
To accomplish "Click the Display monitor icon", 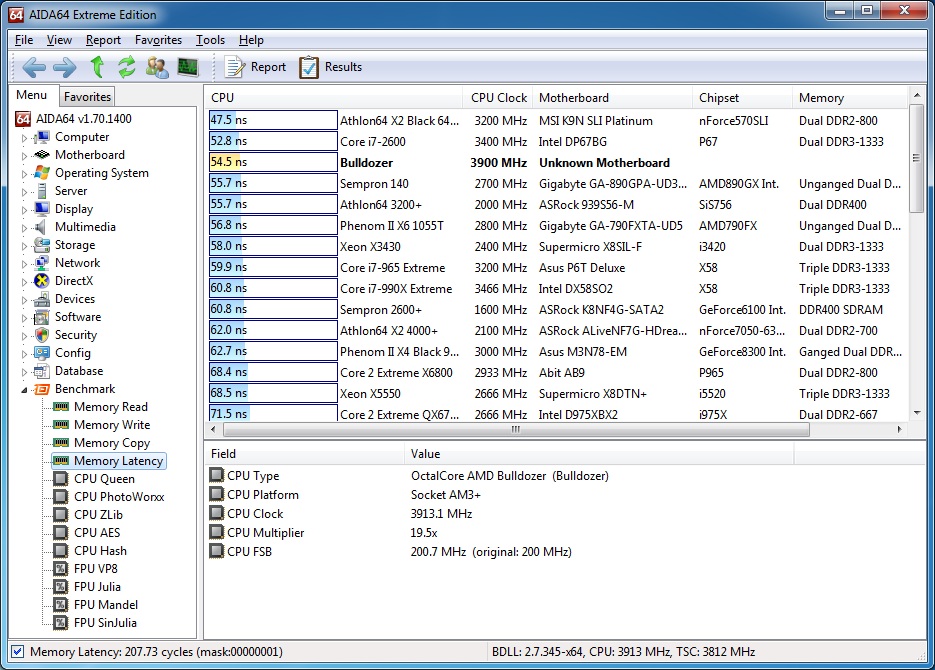I will click(x=42, y=209).
